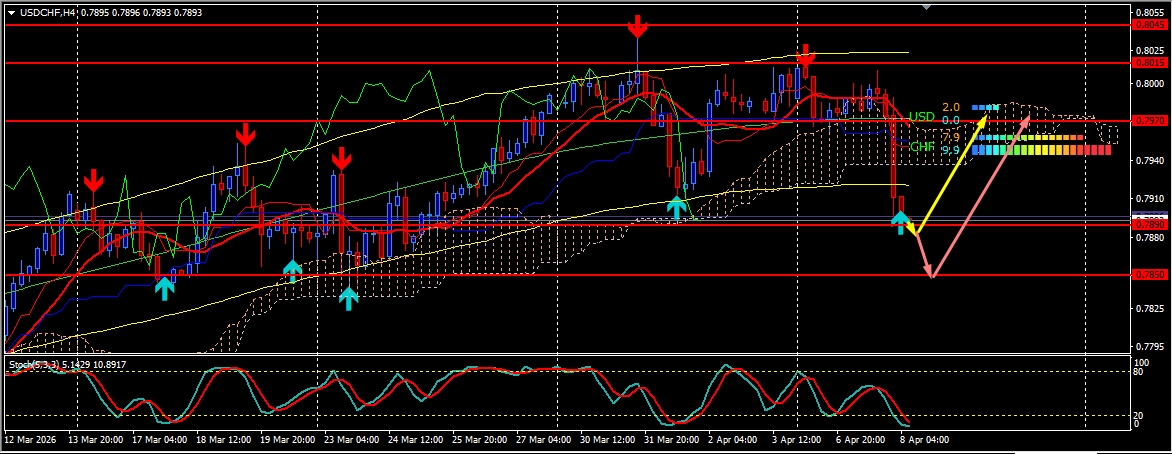
Task: Click the 25 Mar 20:00 time axis label
Action: (x=478, y=441)
